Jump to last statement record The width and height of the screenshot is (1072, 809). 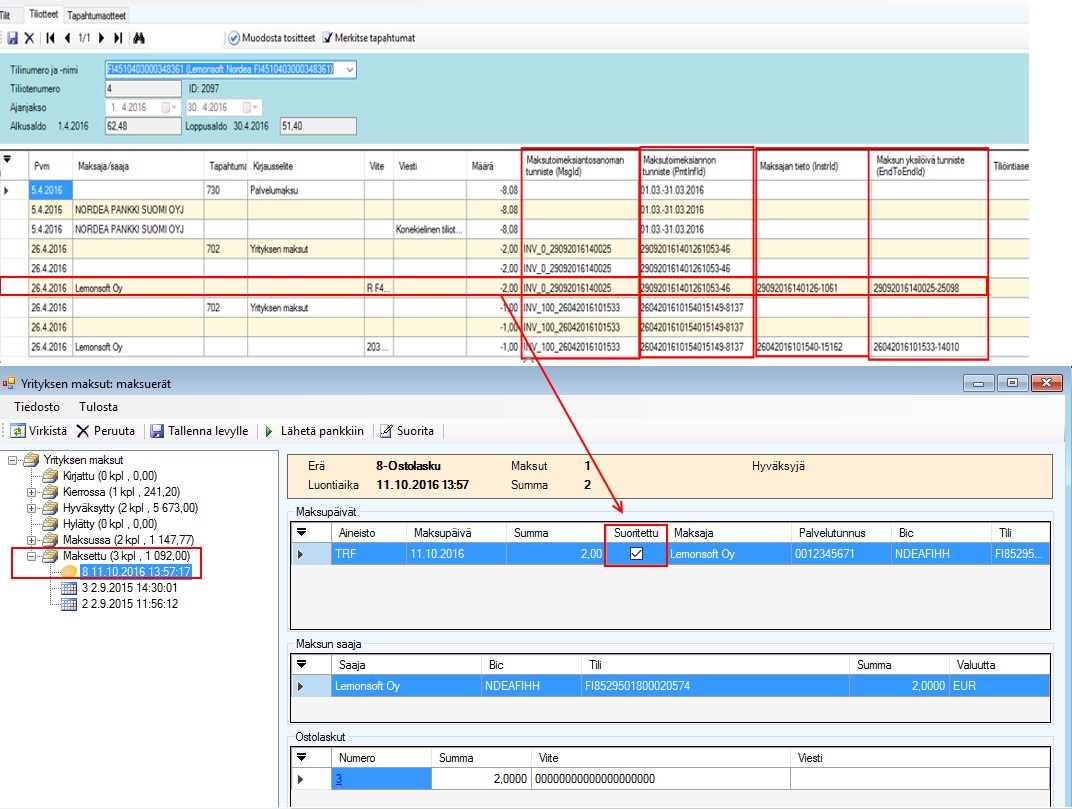click(119, 38)
